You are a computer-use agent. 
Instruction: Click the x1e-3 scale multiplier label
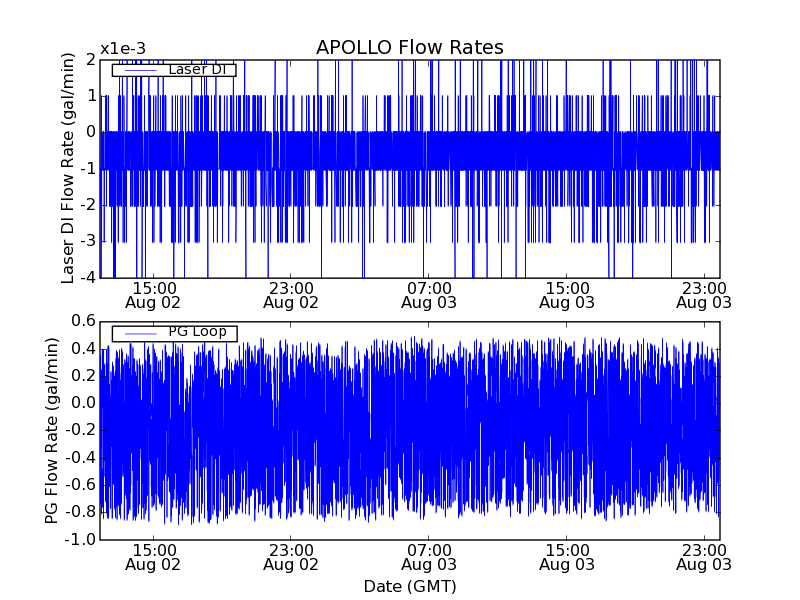[x=122, y=49]
